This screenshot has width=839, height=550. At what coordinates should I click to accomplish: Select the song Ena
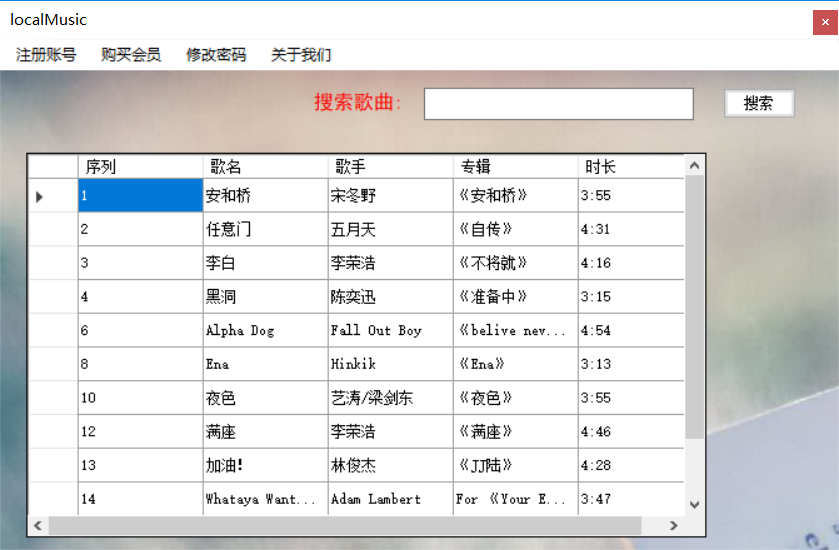coord(266,364)
